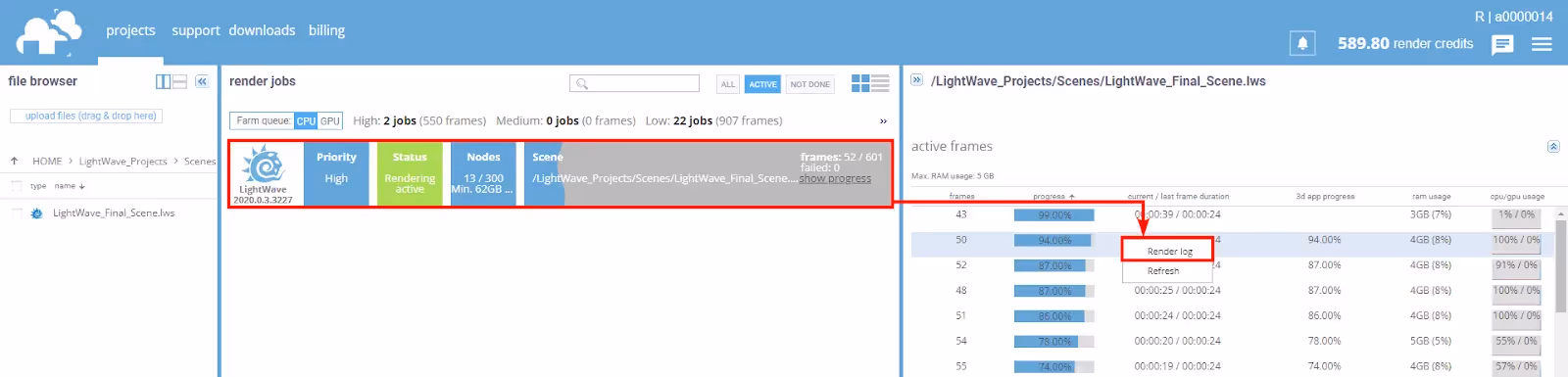Tick the checkbox for LightWave_Final_Scene.lws
Viewport: 1568px width, 377px height.
[x=16, y=212]
